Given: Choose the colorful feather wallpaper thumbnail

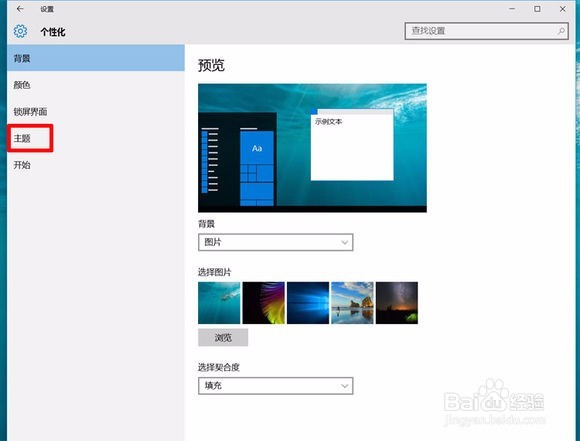Looking at the screenshot, I should [263, 303].
